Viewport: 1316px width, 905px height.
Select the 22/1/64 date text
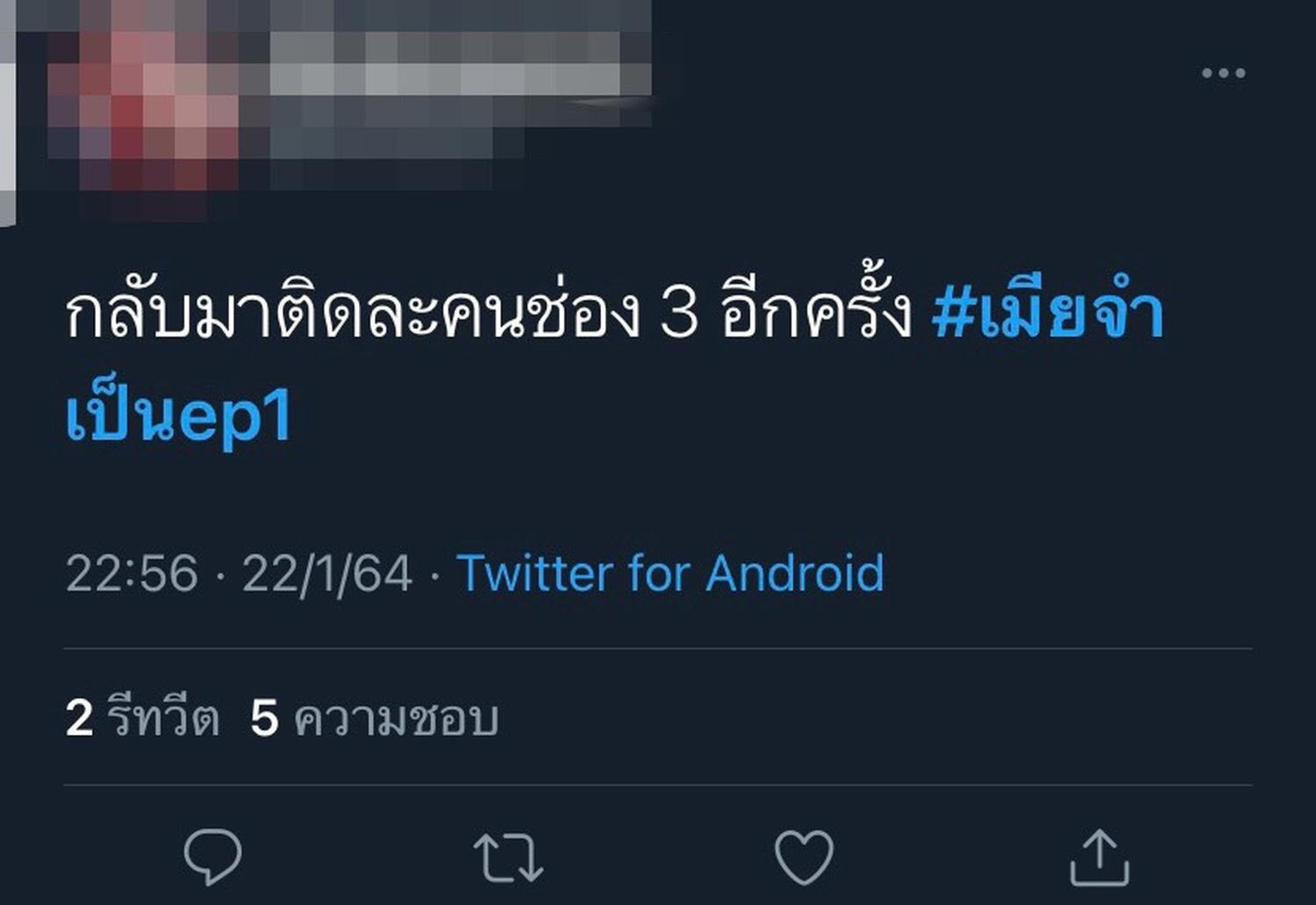[326, 574]
